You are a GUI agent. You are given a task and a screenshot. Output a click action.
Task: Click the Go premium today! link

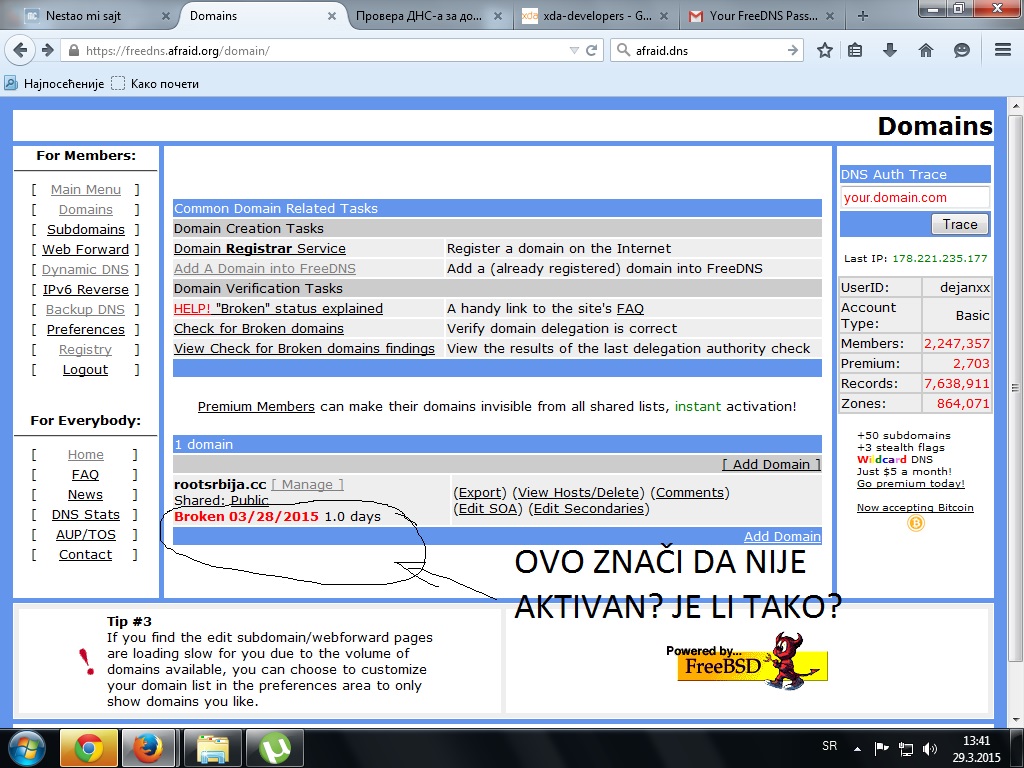point(910,484)
